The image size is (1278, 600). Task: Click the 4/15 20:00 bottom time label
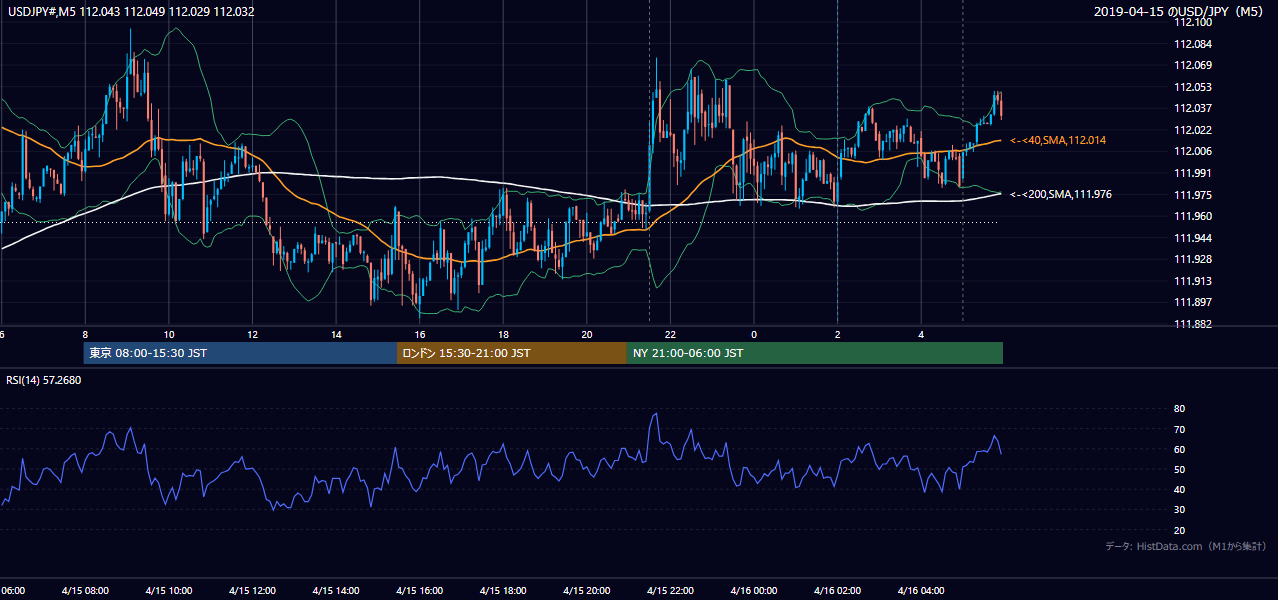click(x=587, y=591)
